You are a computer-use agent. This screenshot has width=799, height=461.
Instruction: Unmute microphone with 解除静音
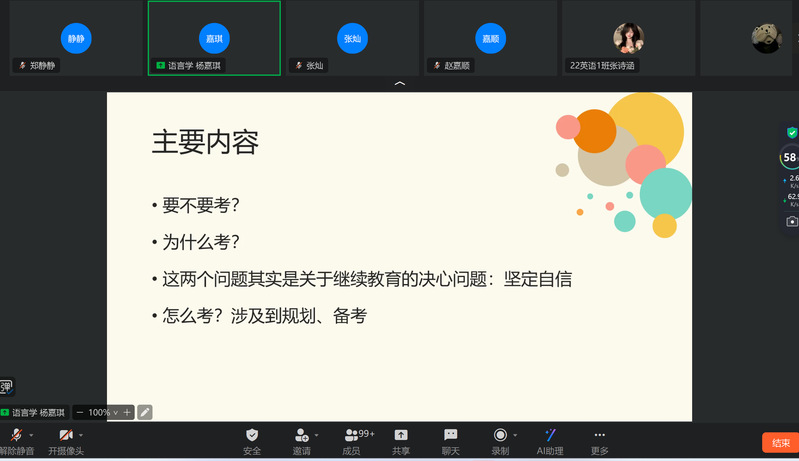[16, 436]
